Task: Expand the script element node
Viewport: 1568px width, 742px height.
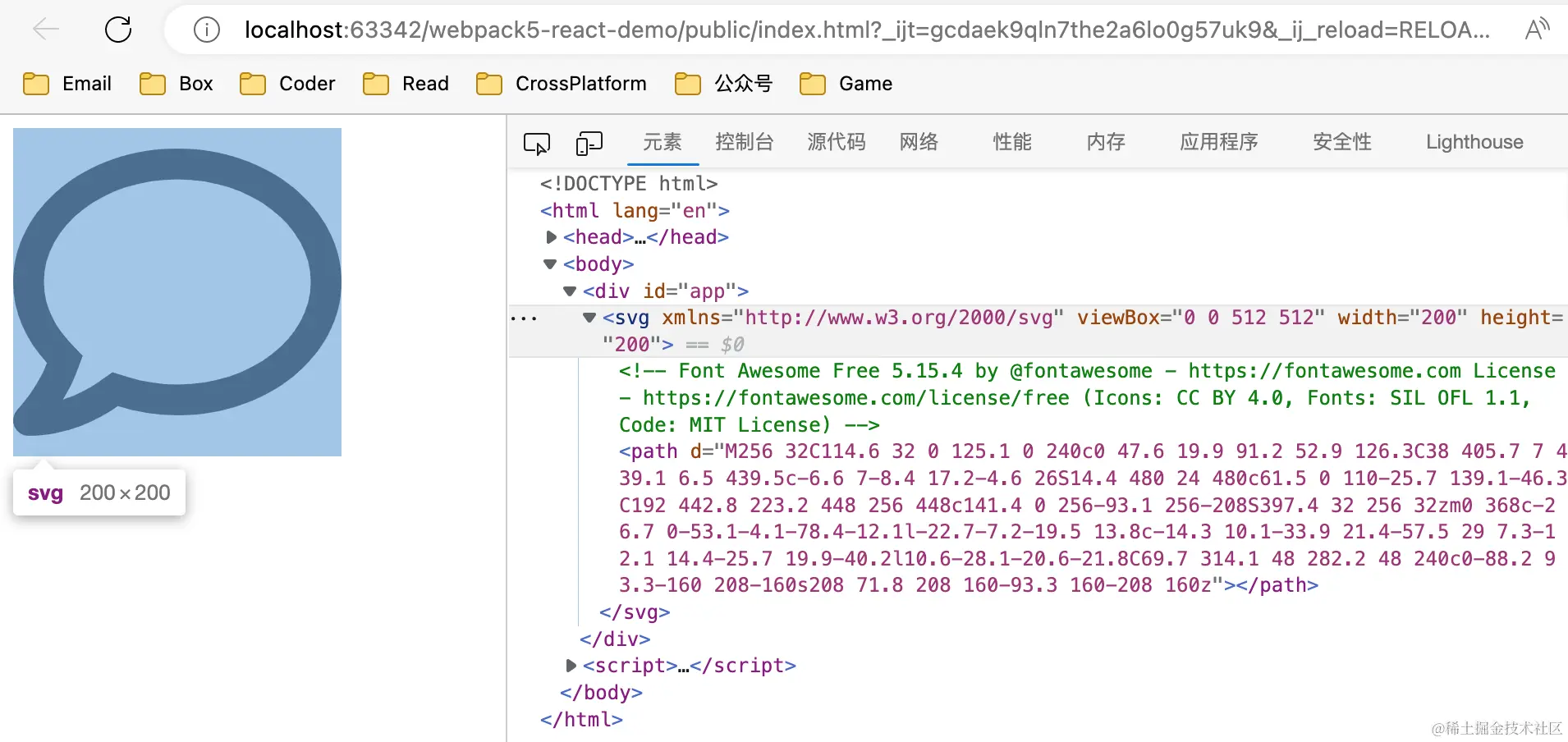Action: (571, 666)
